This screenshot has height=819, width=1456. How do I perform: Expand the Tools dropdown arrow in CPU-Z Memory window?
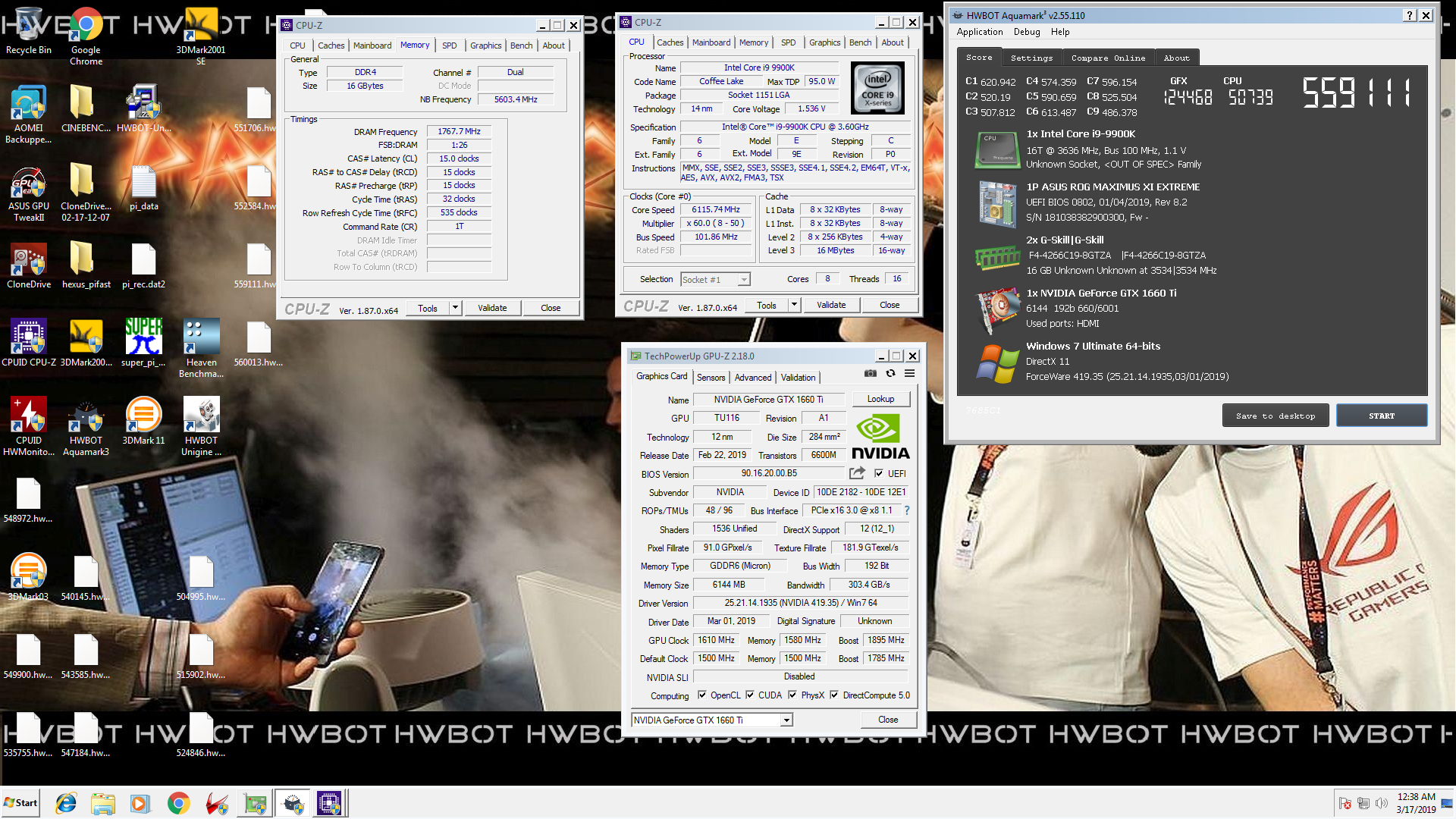tap(455, 308)
